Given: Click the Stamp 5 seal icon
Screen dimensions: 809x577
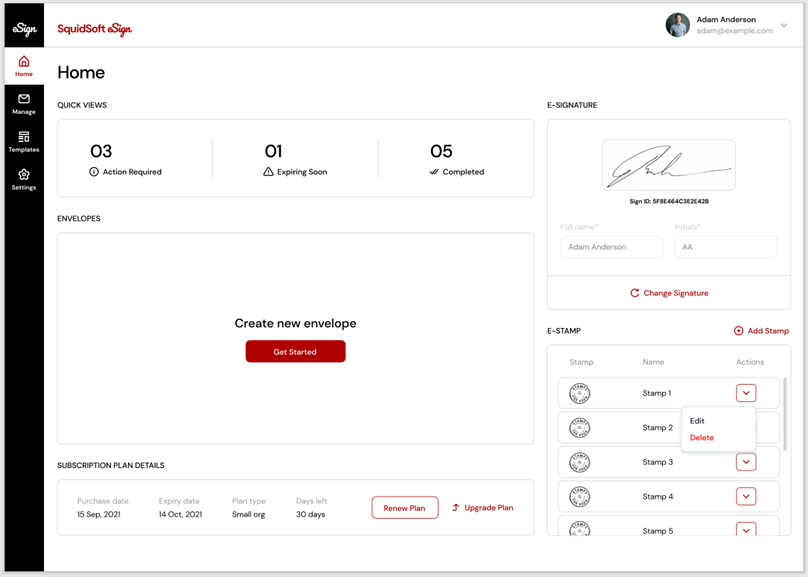Looking at the screenshot, I should click(x=579, y=529).
